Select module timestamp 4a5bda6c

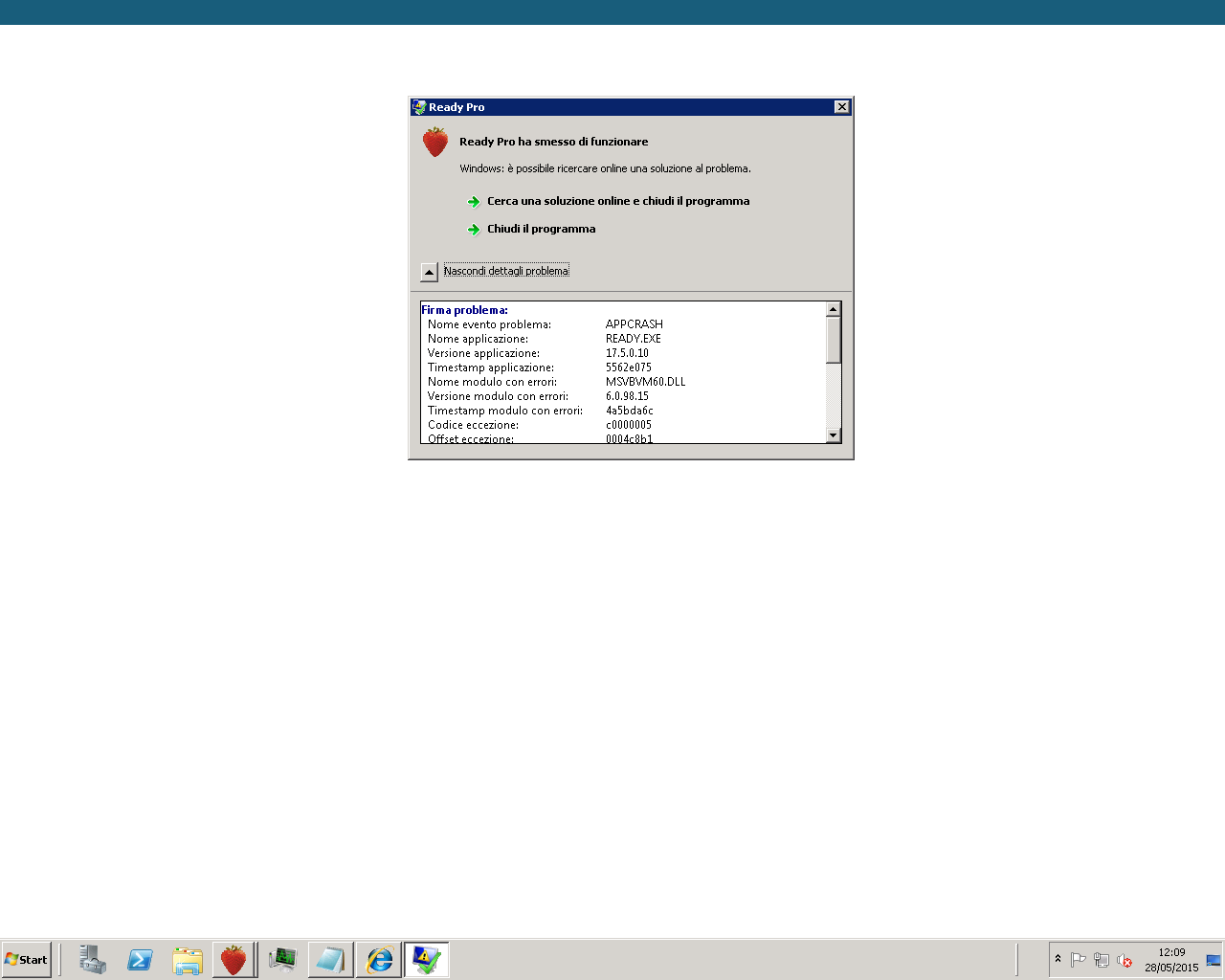(630, 411)
